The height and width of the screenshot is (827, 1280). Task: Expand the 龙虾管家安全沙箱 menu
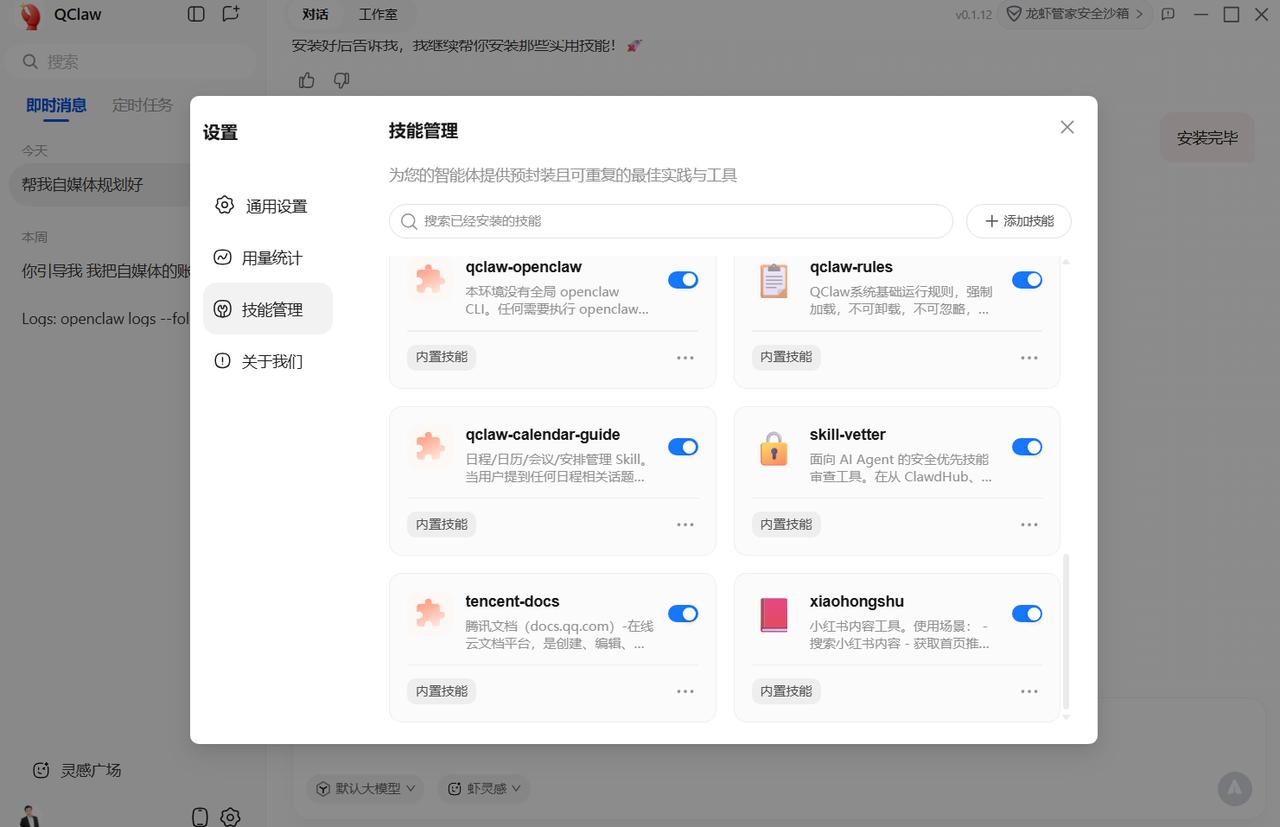pyautogui.click(x=1075, y=14)
